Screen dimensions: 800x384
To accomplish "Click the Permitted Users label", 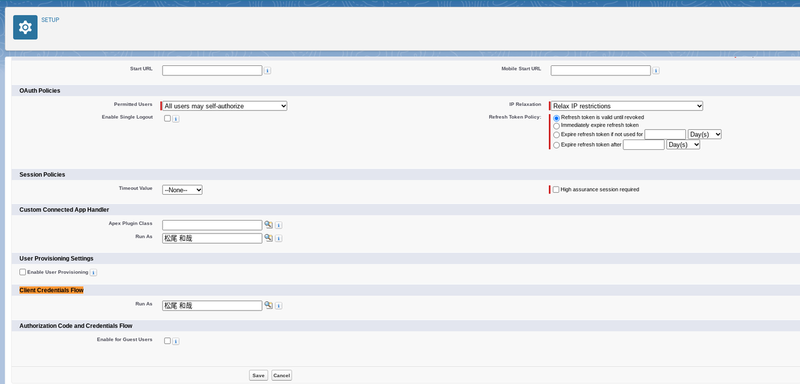I will pos(133,104).
